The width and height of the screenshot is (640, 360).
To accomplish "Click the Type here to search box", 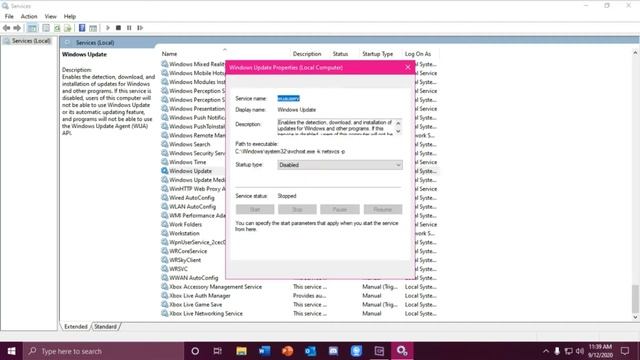I will pos(103,351).
